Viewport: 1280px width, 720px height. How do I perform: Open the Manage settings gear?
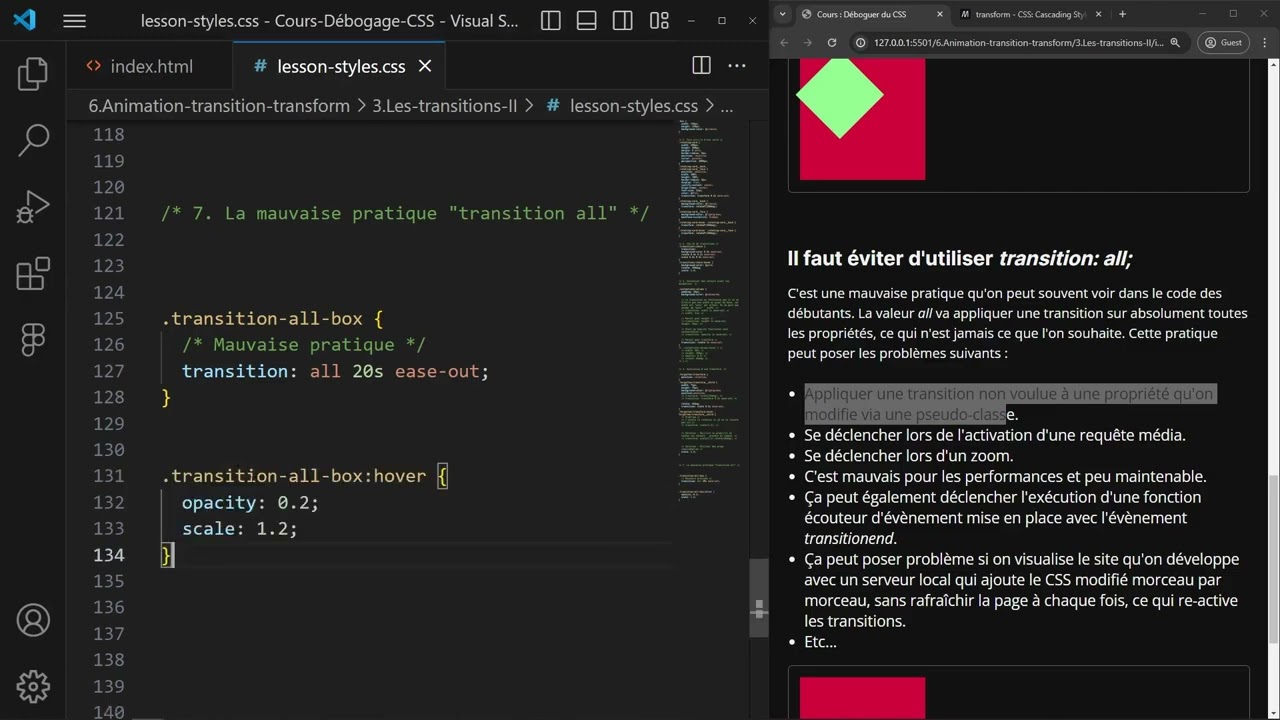coord(33,686)
